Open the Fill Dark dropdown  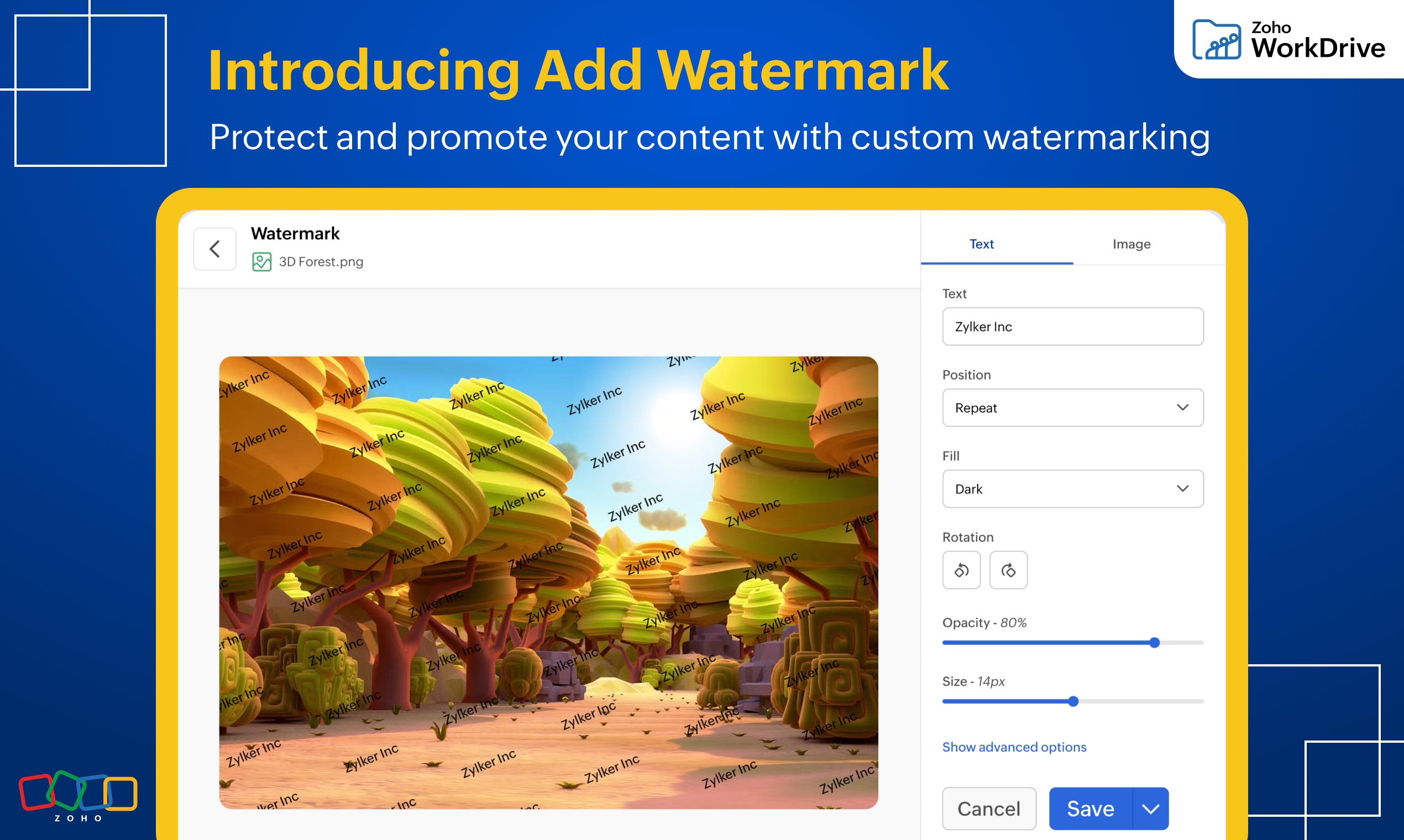pyautogui.click(x=1072, y=489)
